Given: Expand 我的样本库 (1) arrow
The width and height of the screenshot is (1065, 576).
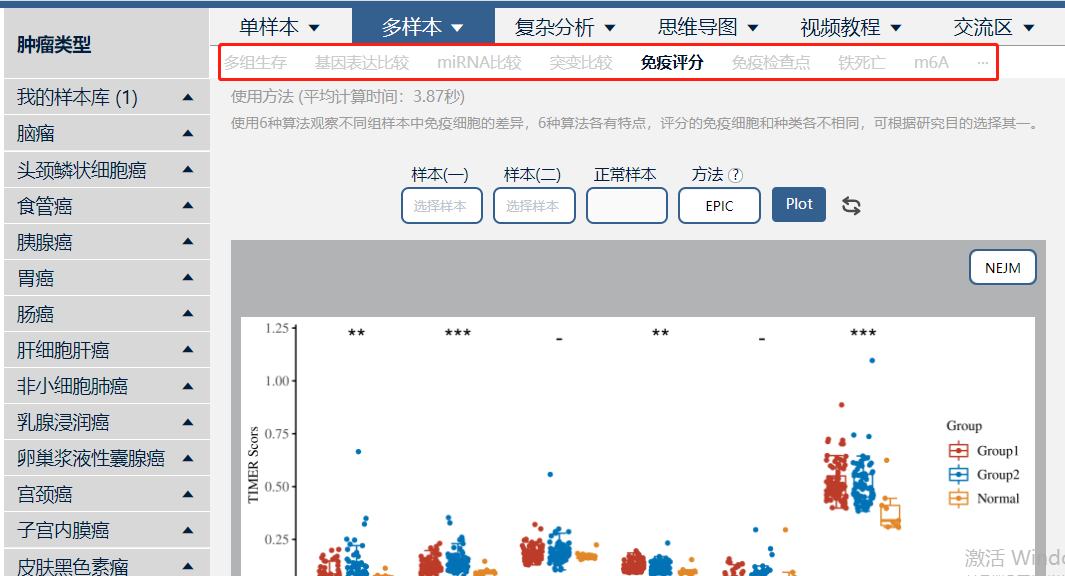Looking at the screenshot, I should tap(188, 97).
